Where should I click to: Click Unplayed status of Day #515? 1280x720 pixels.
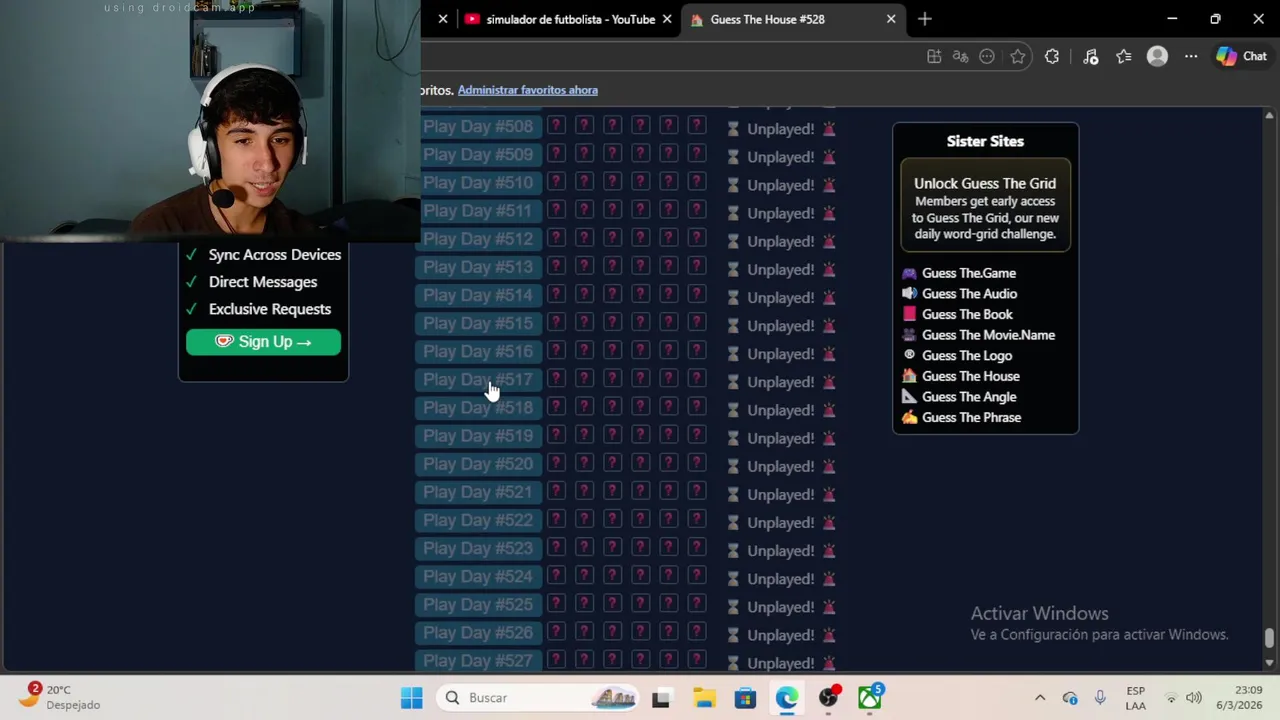[781, 326]
